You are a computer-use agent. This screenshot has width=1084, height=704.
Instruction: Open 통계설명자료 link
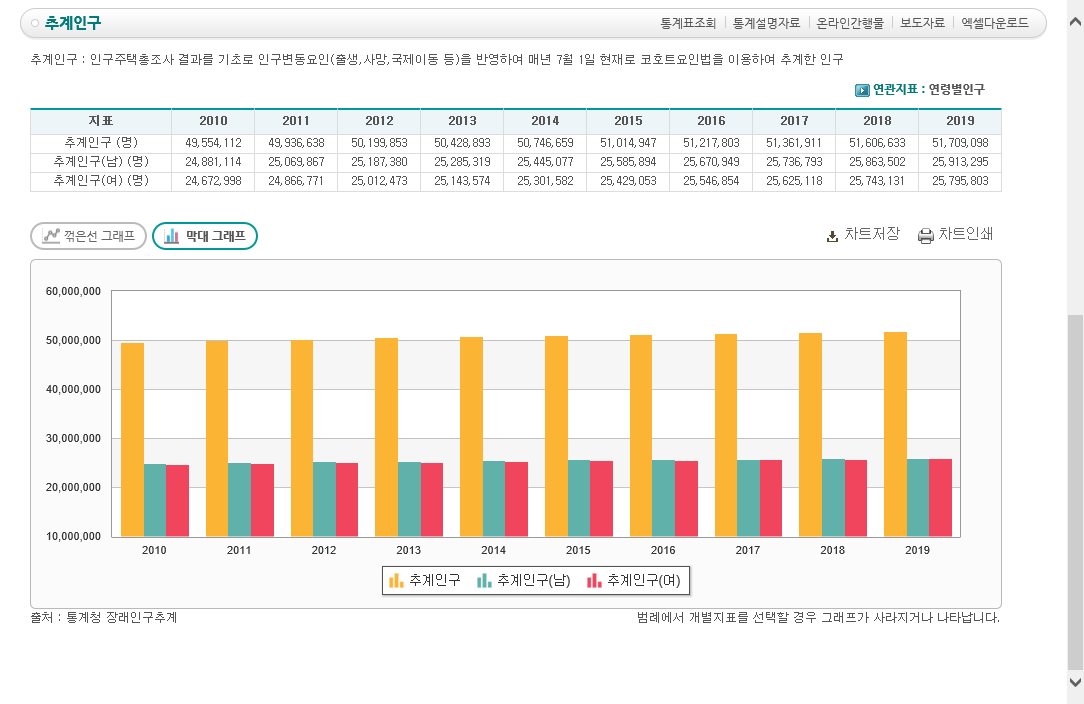(766, 23)
